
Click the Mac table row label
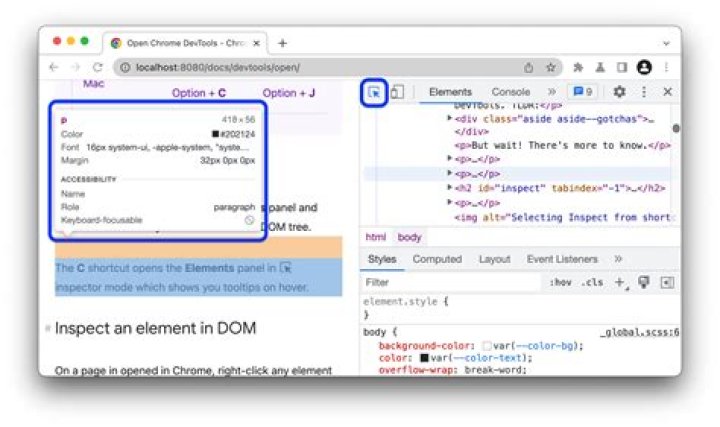(94, 84)
